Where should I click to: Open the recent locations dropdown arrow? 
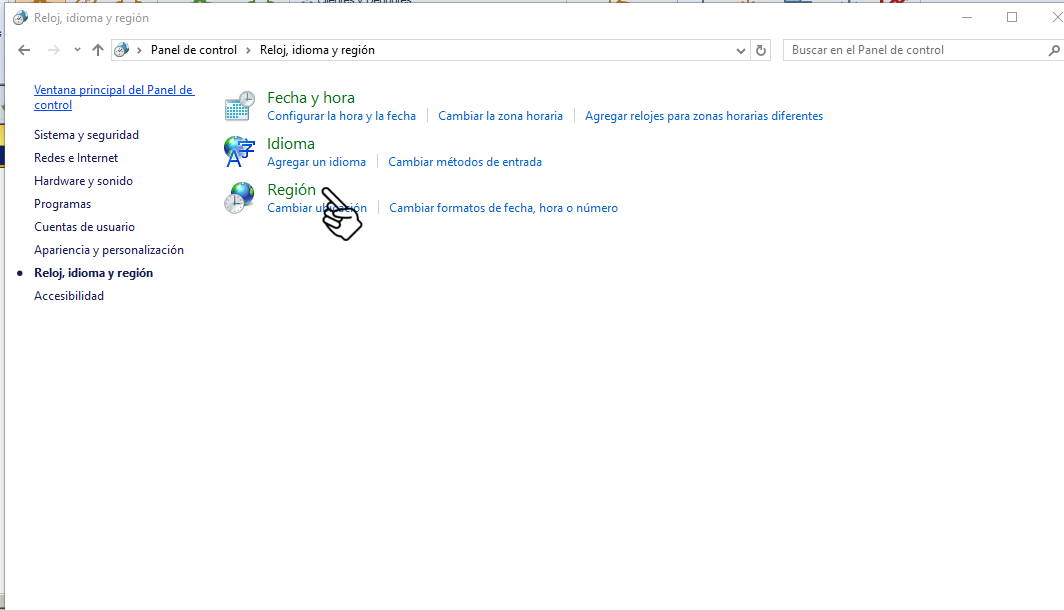[77, 50]
